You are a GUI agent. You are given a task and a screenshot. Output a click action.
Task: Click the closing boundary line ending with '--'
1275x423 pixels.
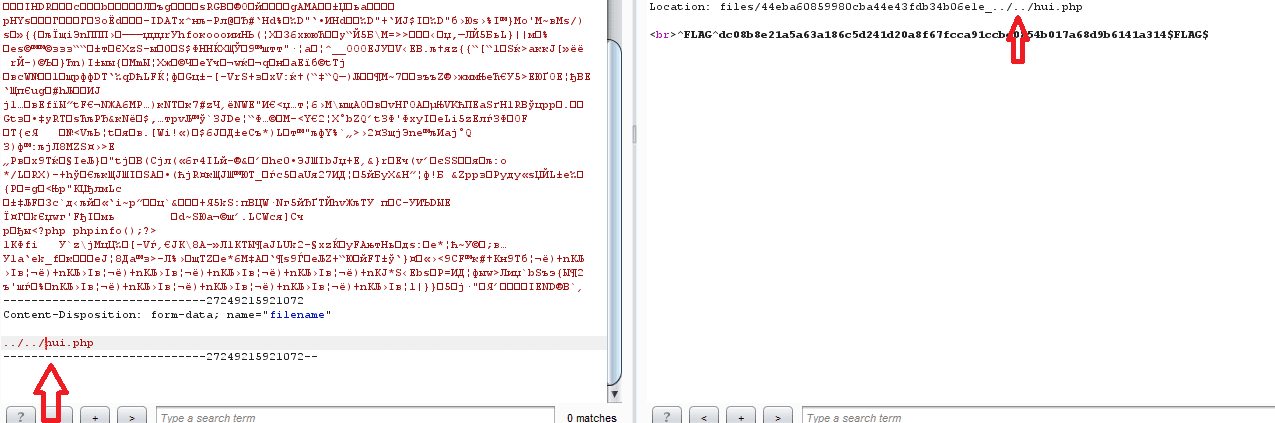click(161, 357)
